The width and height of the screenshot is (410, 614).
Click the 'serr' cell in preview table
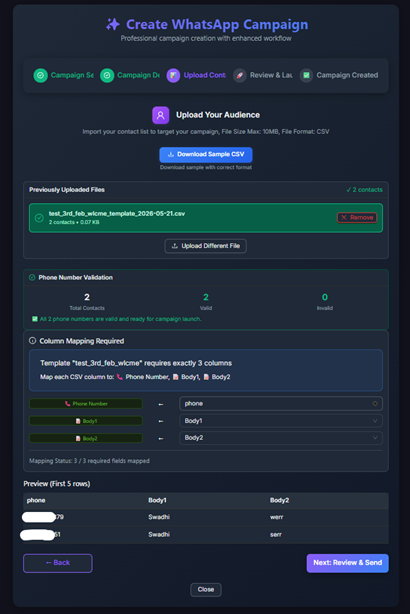276,535
